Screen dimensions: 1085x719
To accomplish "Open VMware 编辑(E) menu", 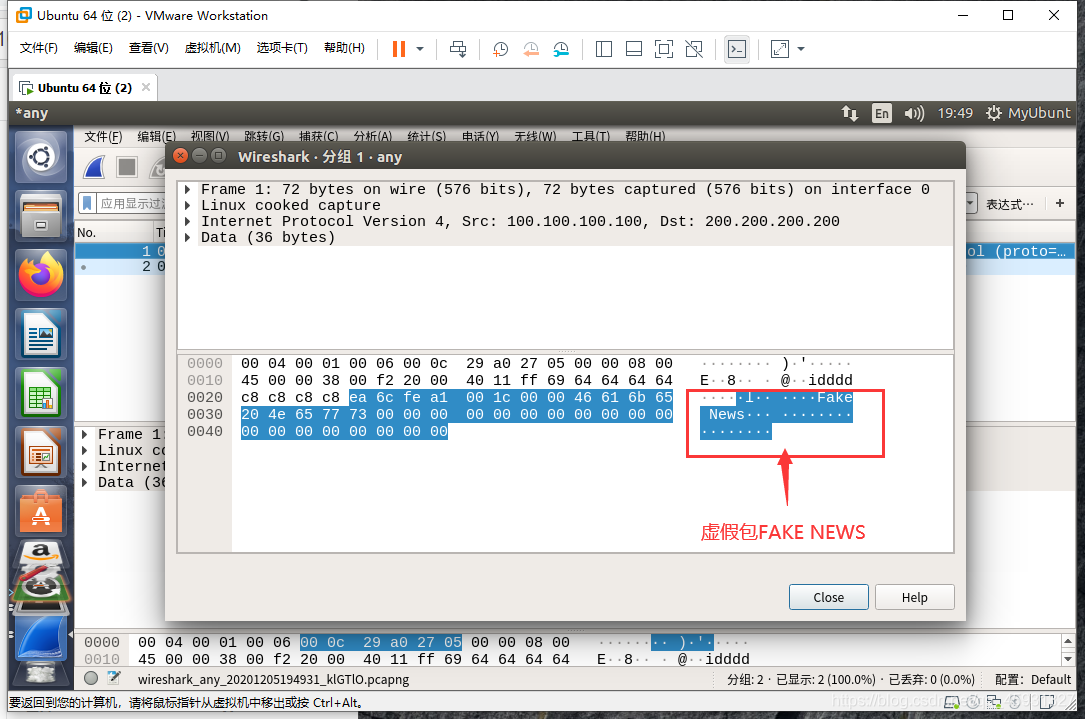I will [x=93, y=48].
